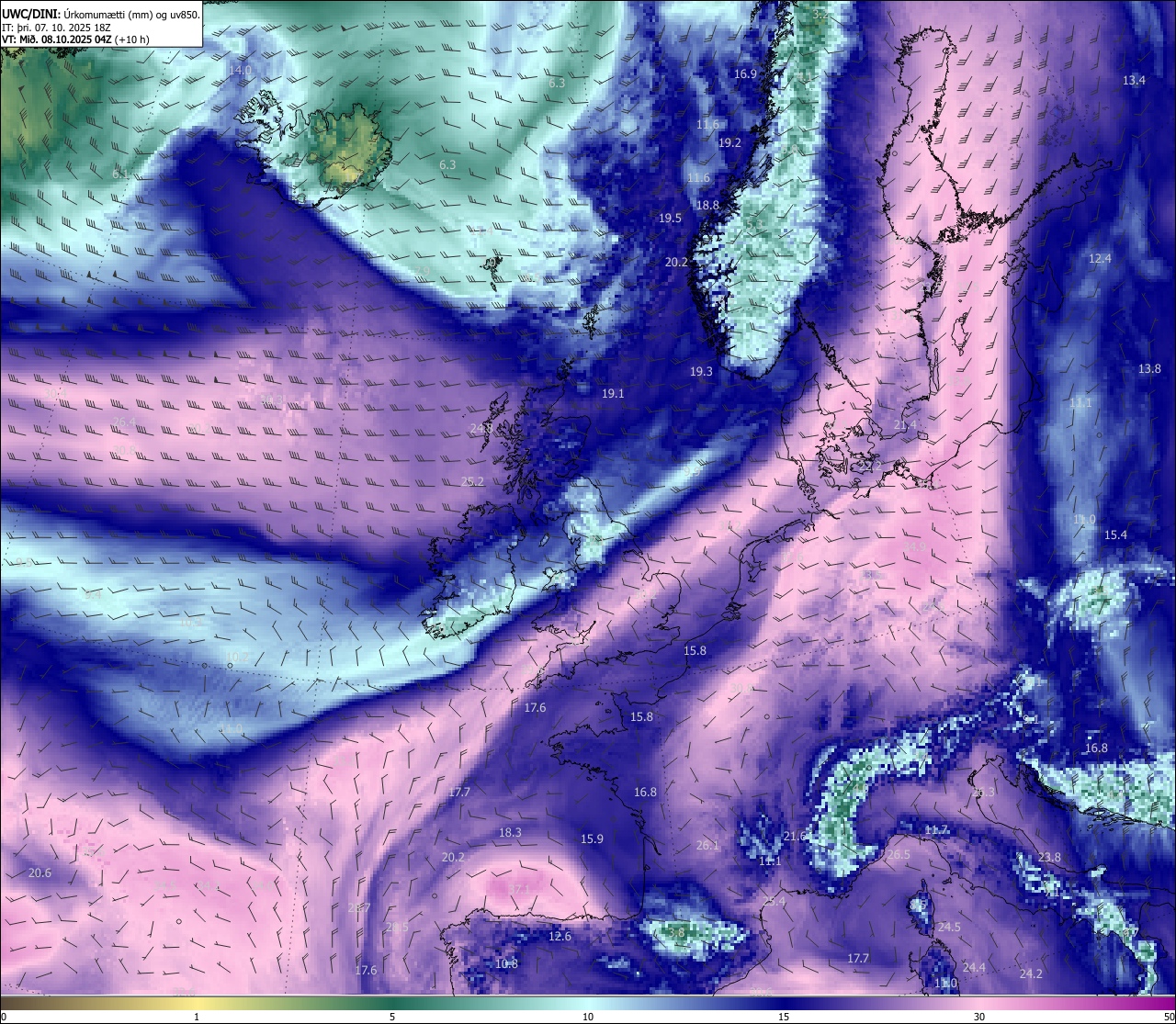Click the 13.8 value on the right edge
1176x1024 pixels.
1149,368
